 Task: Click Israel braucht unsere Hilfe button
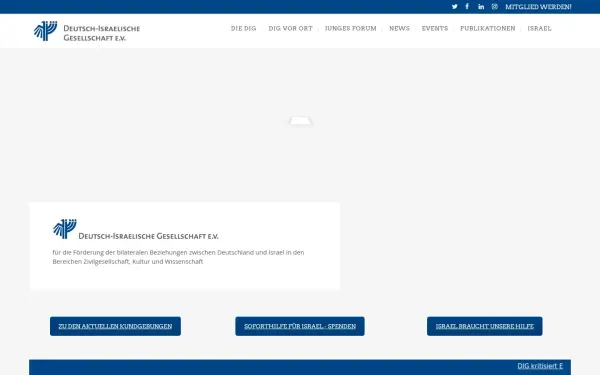484,326
